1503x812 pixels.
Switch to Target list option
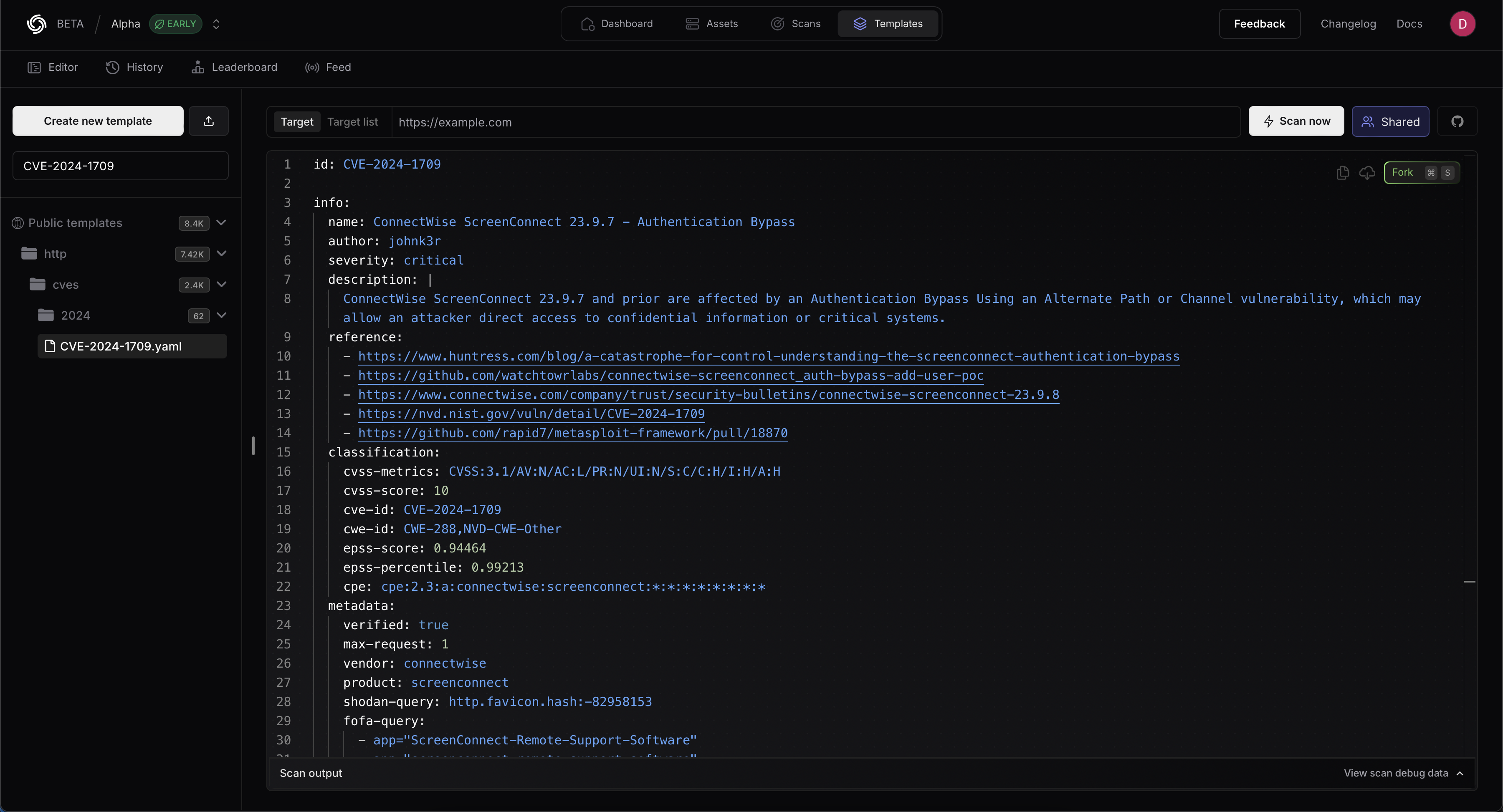click(x=352, y=122)
